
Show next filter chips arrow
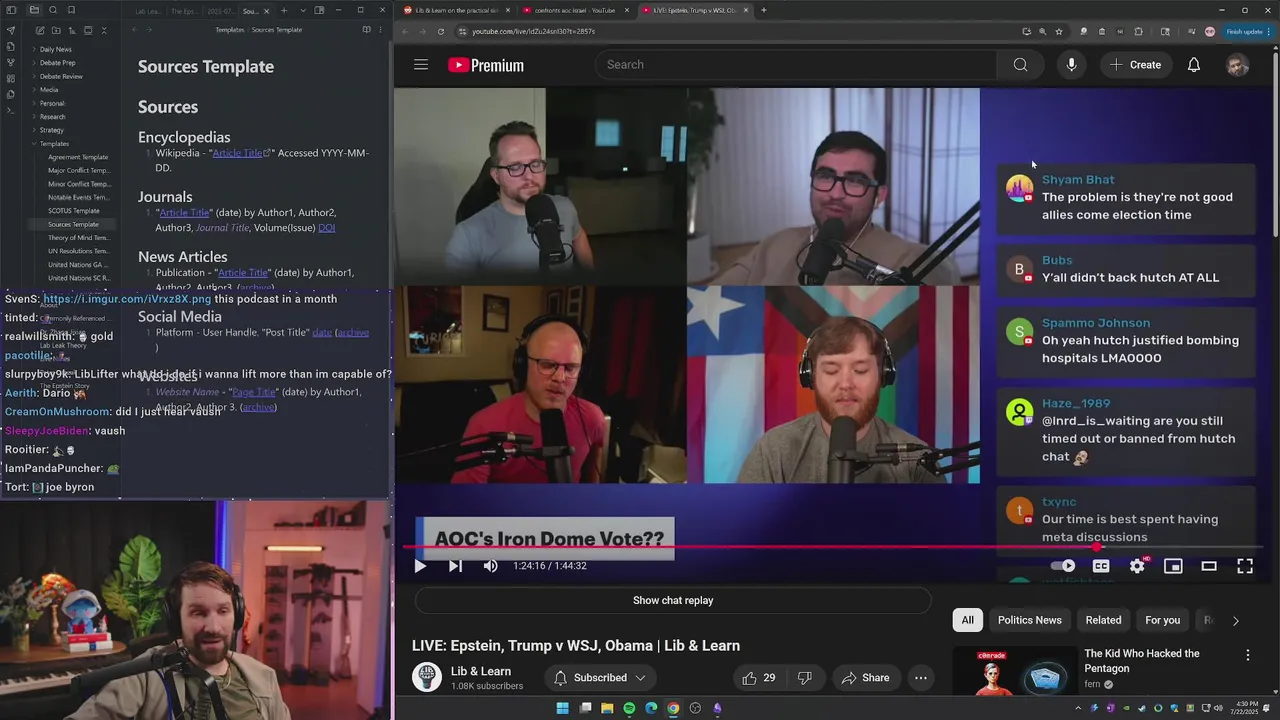[x=1235, y=621]
